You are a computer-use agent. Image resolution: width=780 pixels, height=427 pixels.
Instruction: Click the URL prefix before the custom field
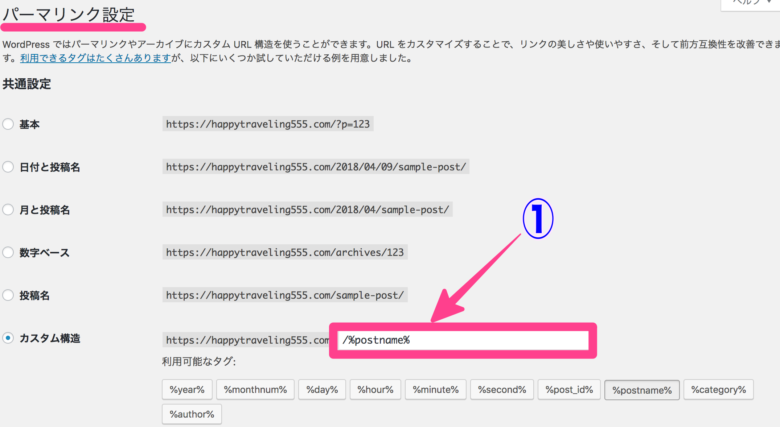click(x=247, y=340)
